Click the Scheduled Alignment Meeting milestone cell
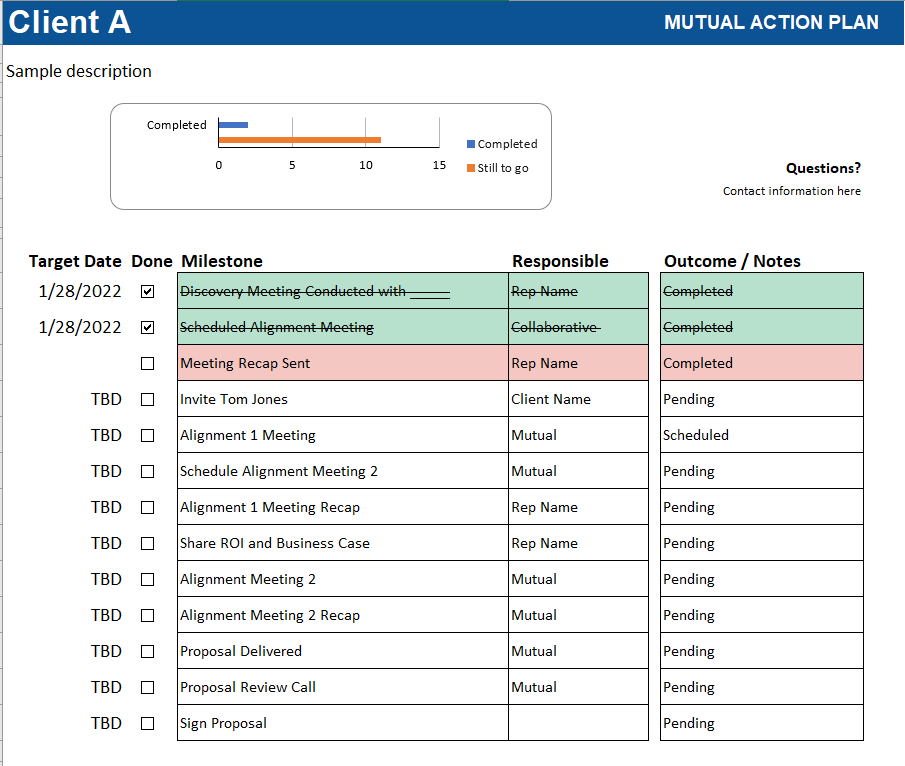The height and width of the screenshot is (766, 905). coord(343,327)
